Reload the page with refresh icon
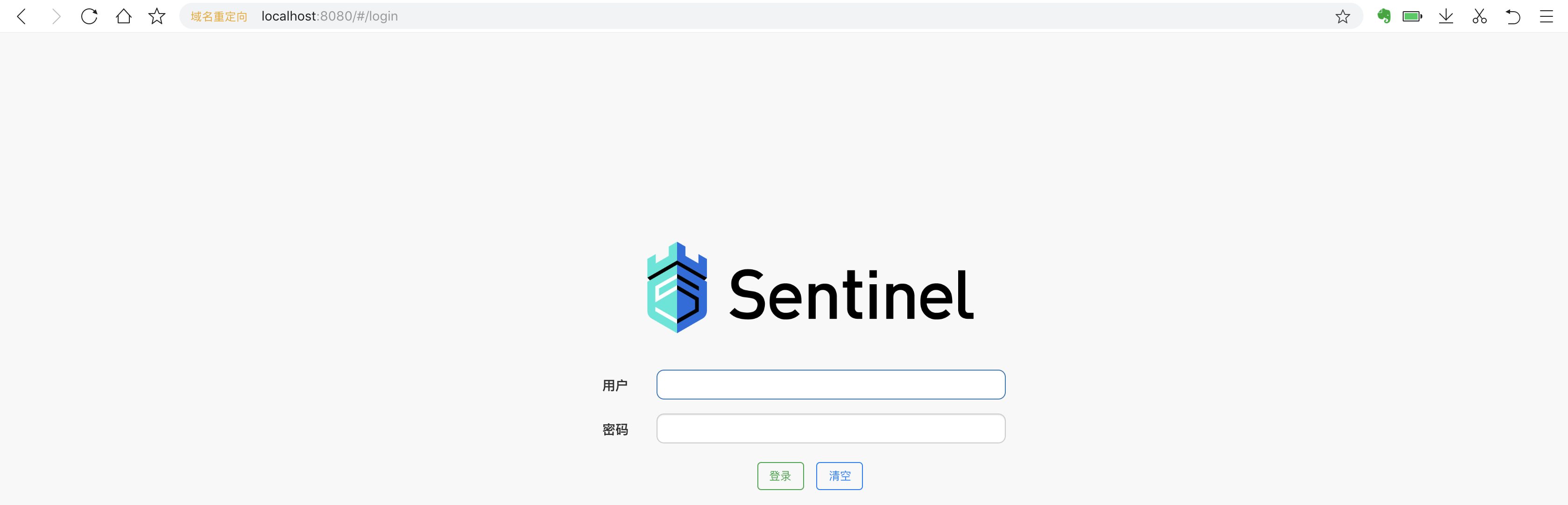 click(90, 16)
